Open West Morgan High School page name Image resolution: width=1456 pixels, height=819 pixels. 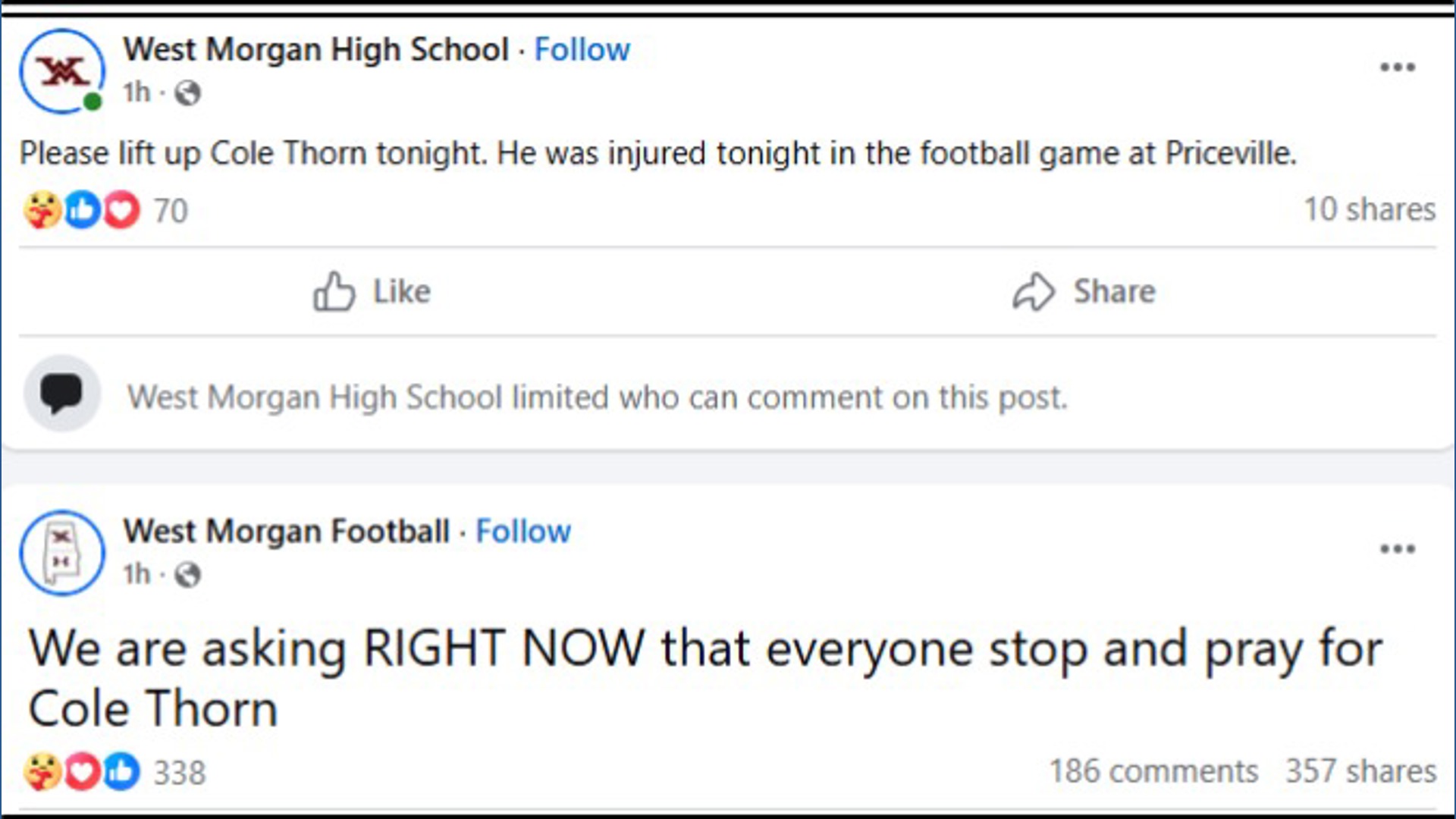[315, 49]
